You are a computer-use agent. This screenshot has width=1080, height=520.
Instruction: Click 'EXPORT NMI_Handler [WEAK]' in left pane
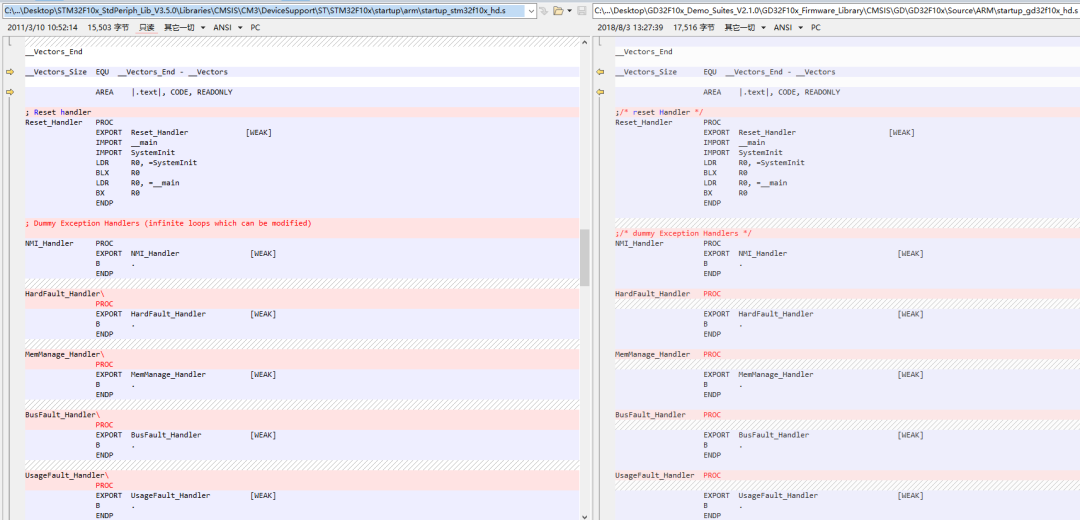[x=186, y=253]
